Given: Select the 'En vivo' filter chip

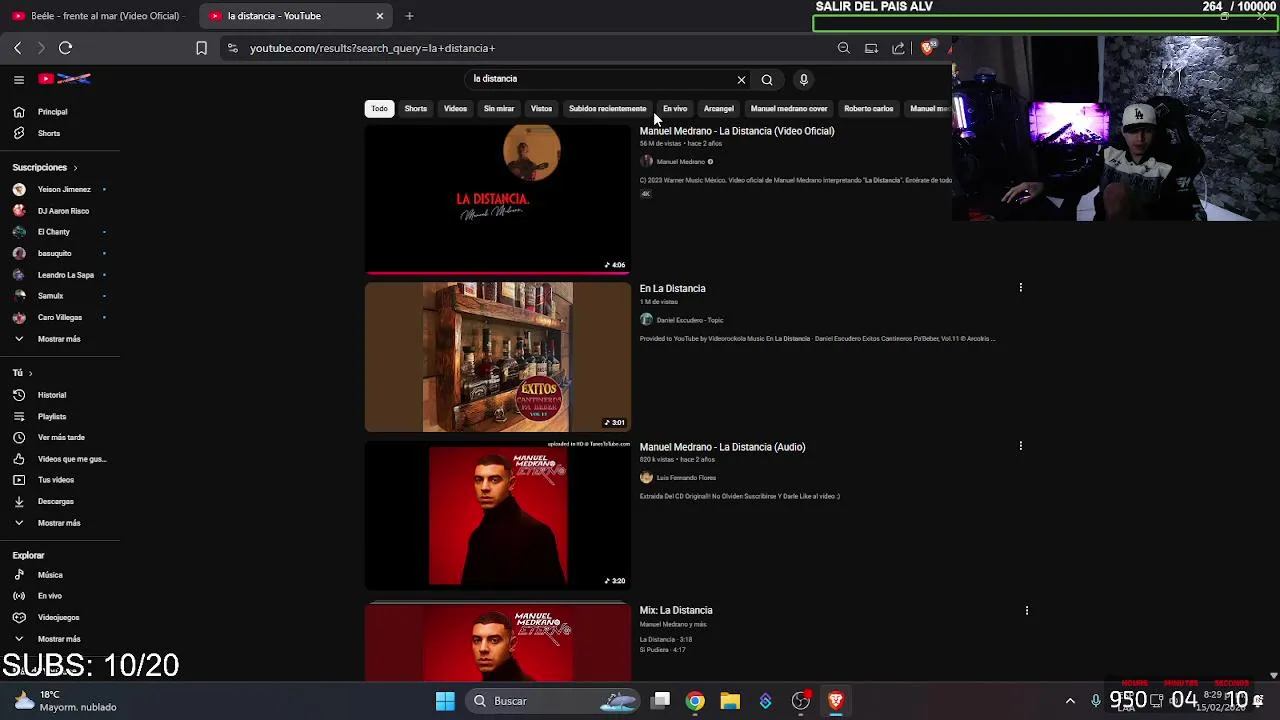Looking at the screenshot, I should pyautogui.click(x=675, y=108).
